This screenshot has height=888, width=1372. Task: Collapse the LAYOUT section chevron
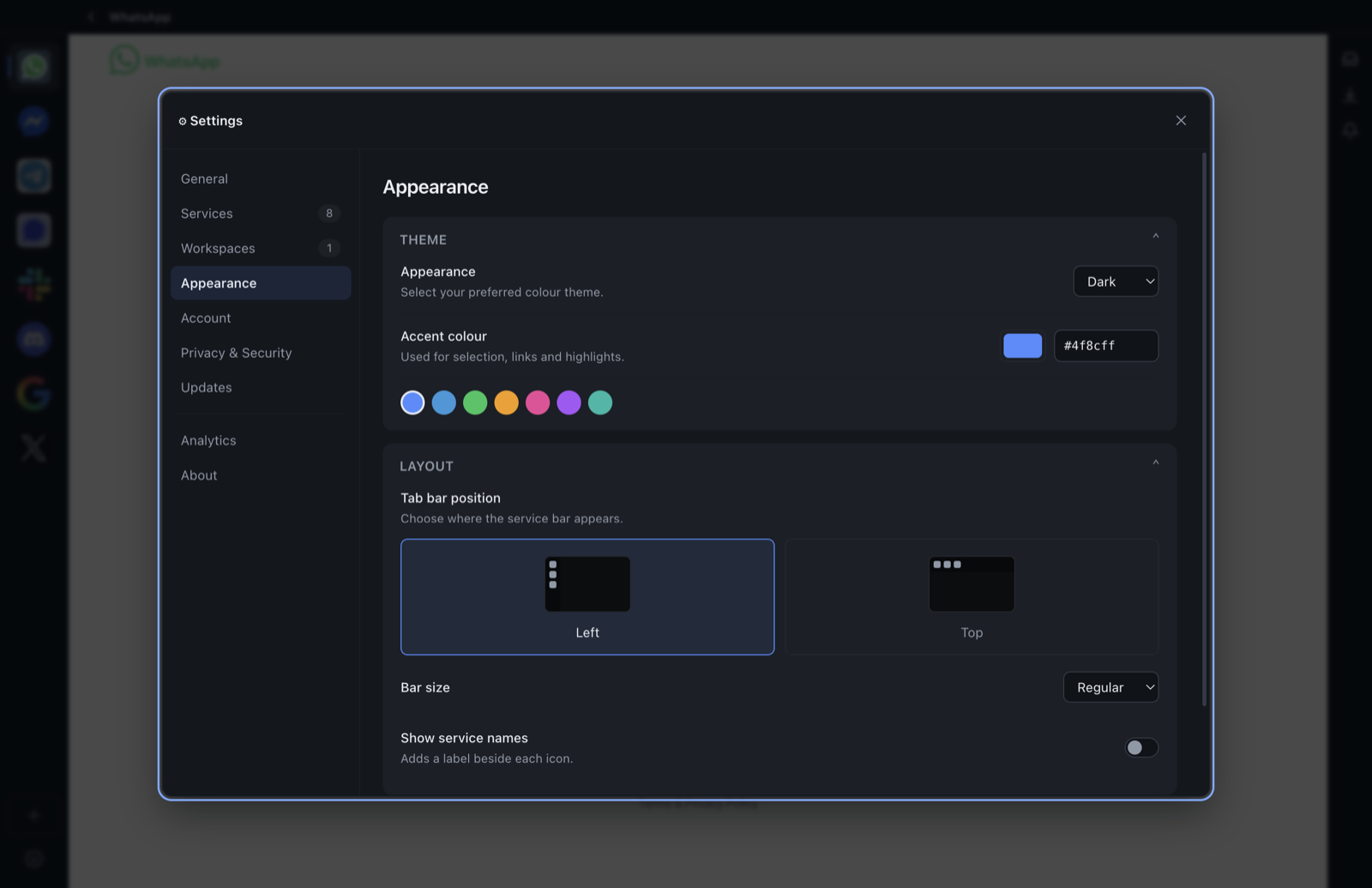pyautogui.click(x=1155, y=463)
